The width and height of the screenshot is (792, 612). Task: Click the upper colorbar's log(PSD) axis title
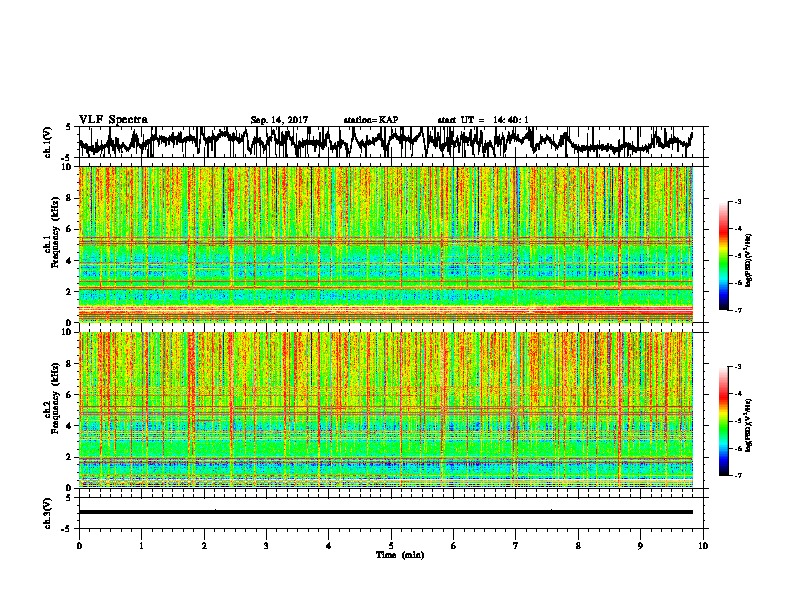(749, 260)
